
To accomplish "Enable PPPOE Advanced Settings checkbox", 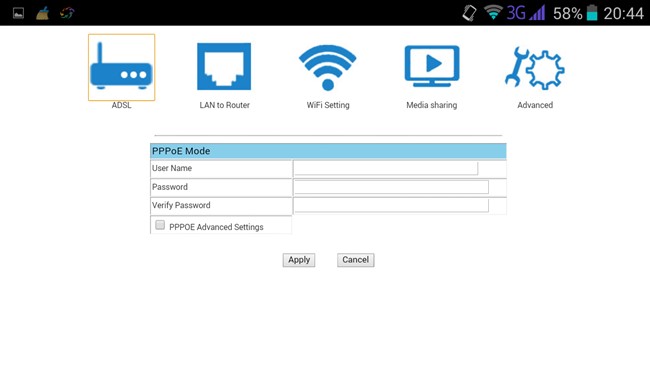I will tap(160, 225).
